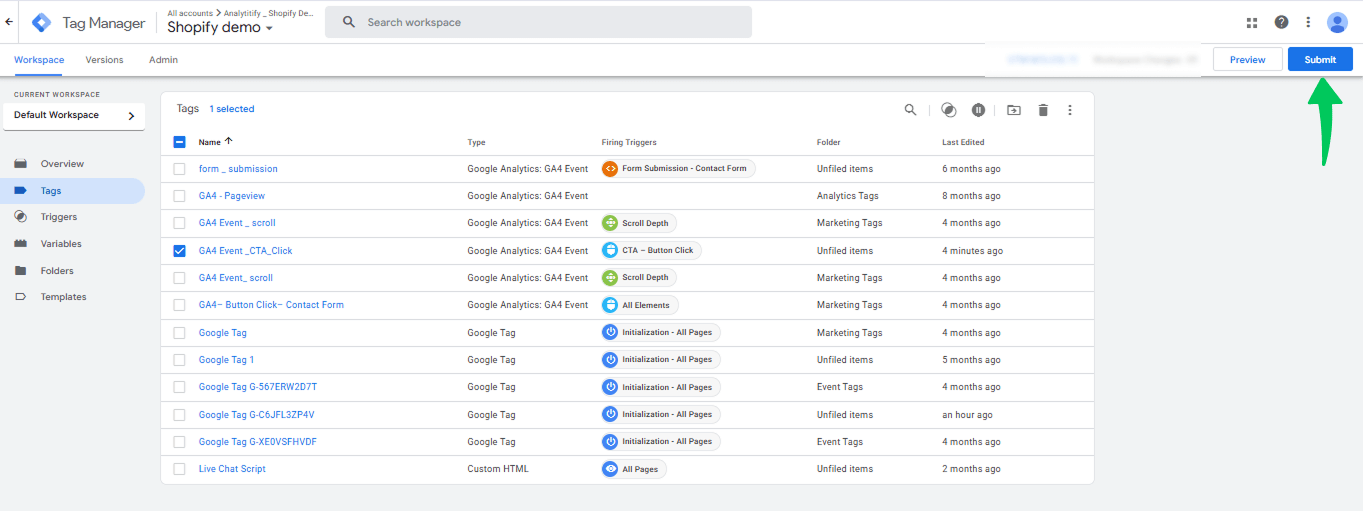1363x511 pixels.
Task: Sort by the Type column header
Action: [x=476, y=142]
